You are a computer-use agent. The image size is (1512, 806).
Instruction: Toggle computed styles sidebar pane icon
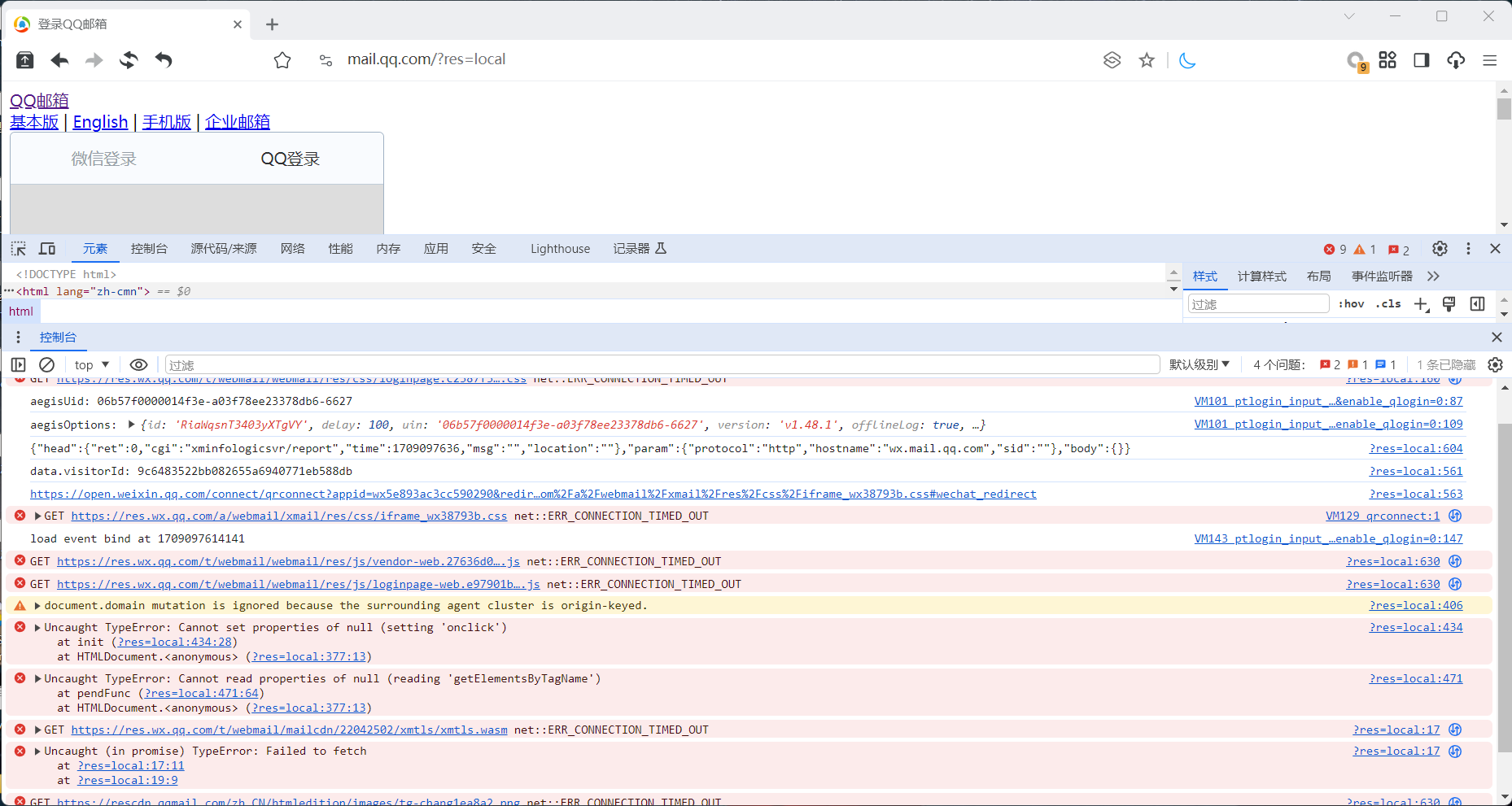click(x=1478, y=304)
